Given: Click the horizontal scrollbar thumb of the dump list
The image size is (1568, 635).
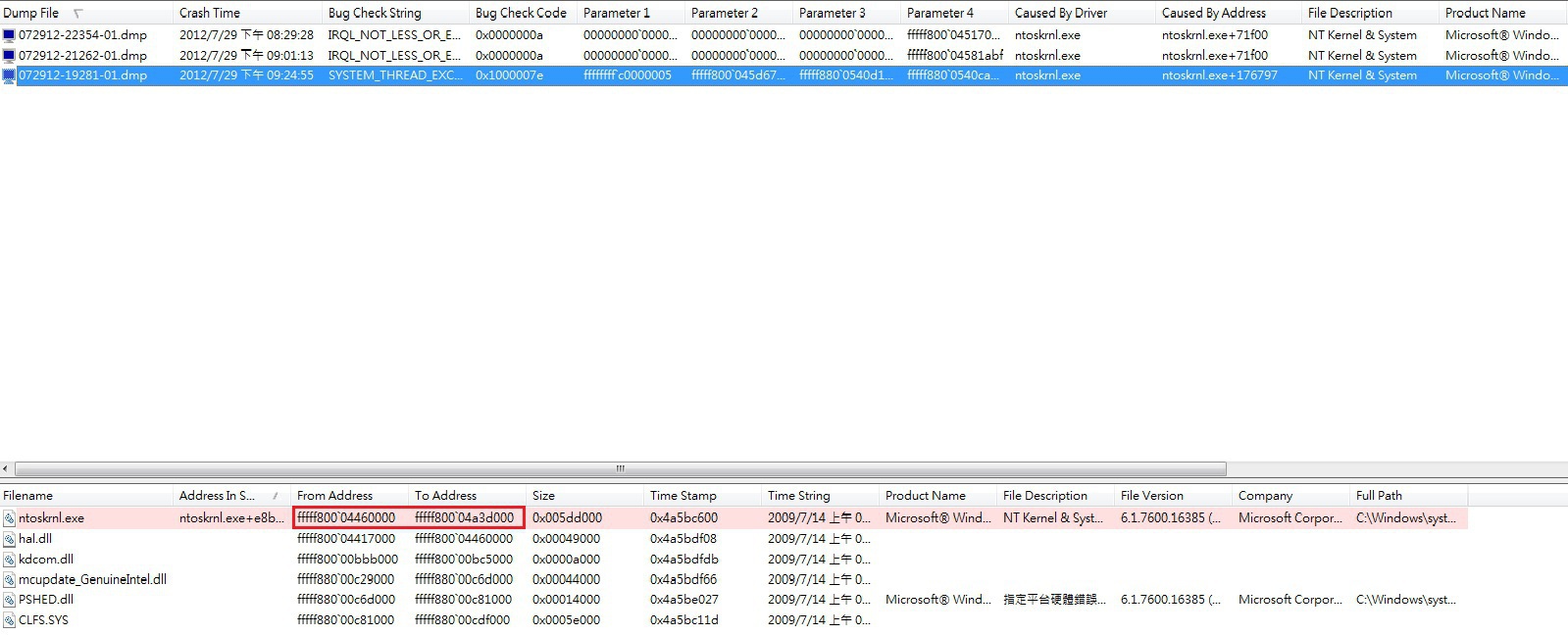Looking at the screenshot, I should click(x=620, y=468).
